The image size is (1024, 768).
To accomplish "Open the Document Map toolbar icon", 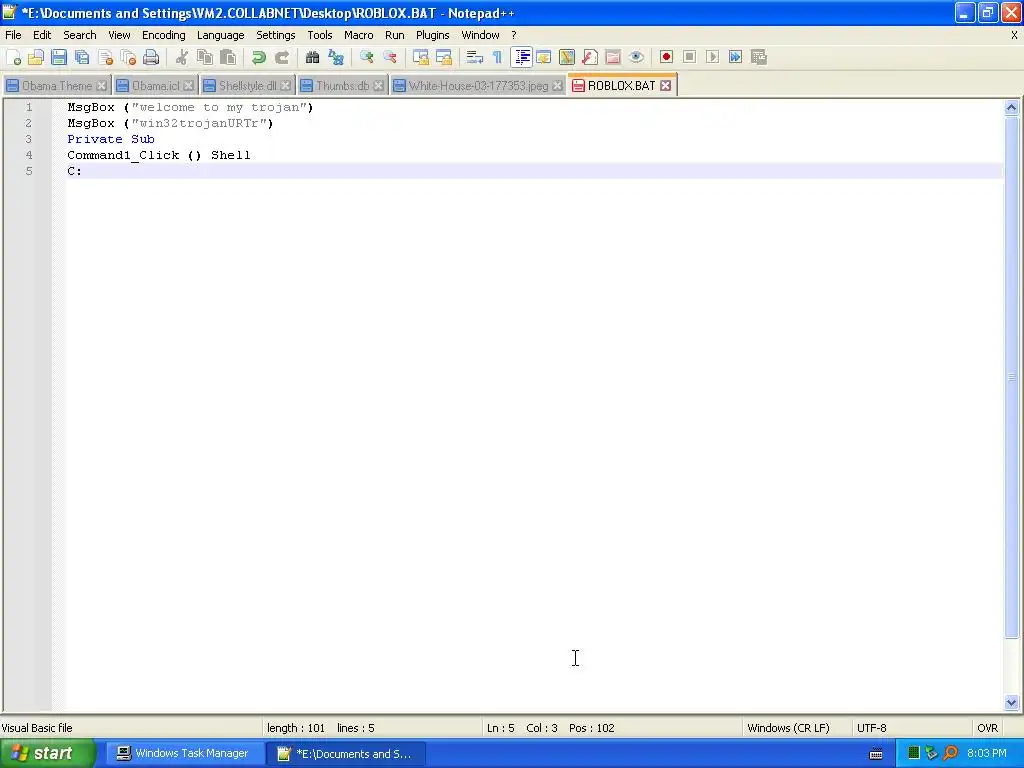I will (x=567, y=57).
